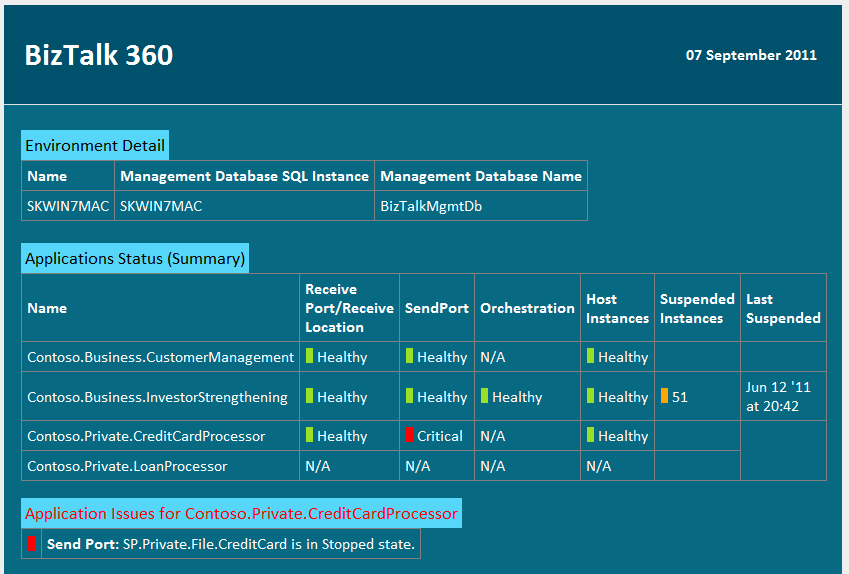Click green Receive Port icon for CreditCardProcessor
Screen dimensions: 849x574
tap(310, 435)
